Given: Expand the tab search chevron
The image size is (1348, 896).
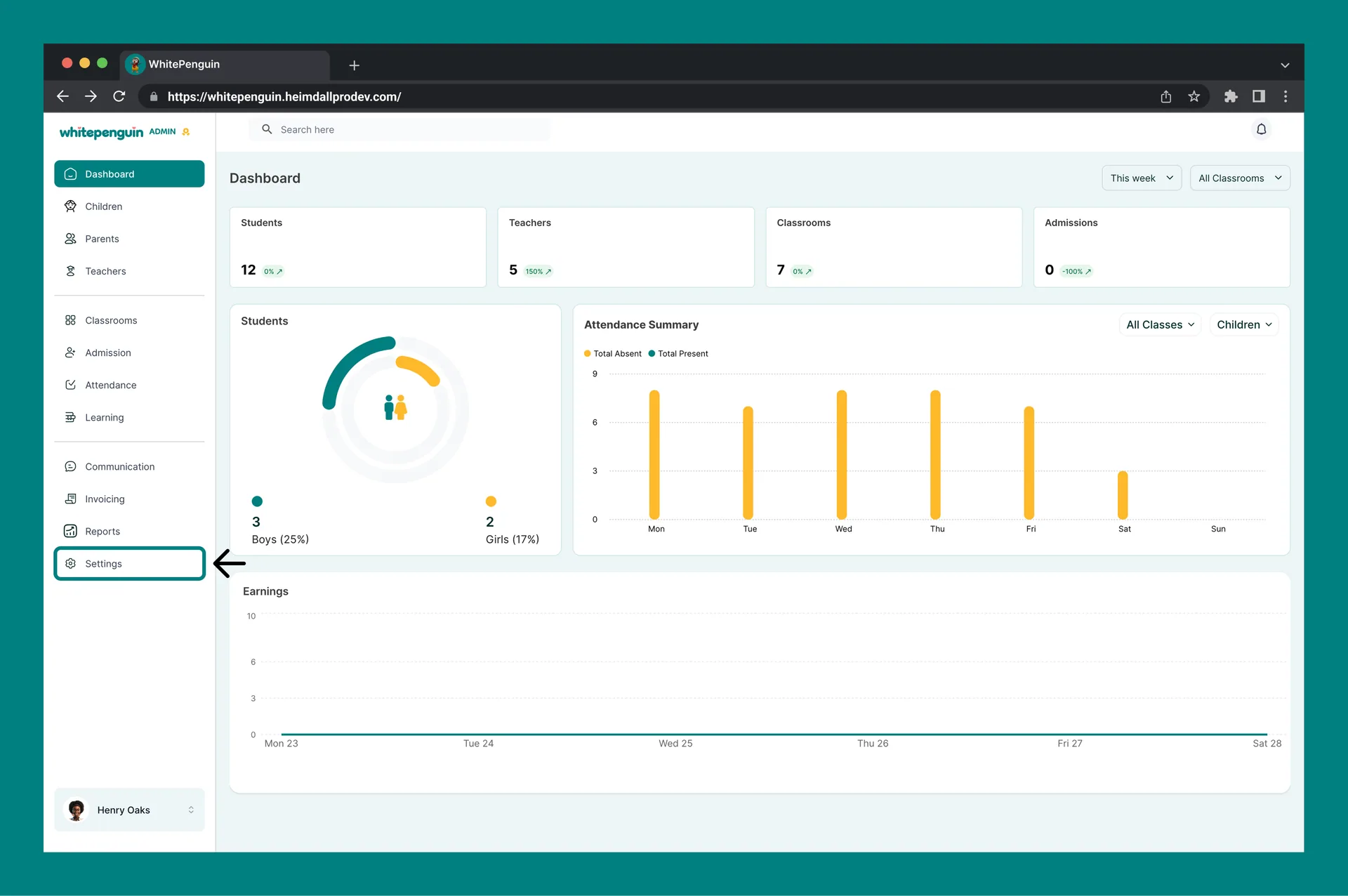Looking at the screenshot, I should click(1285, 65).
